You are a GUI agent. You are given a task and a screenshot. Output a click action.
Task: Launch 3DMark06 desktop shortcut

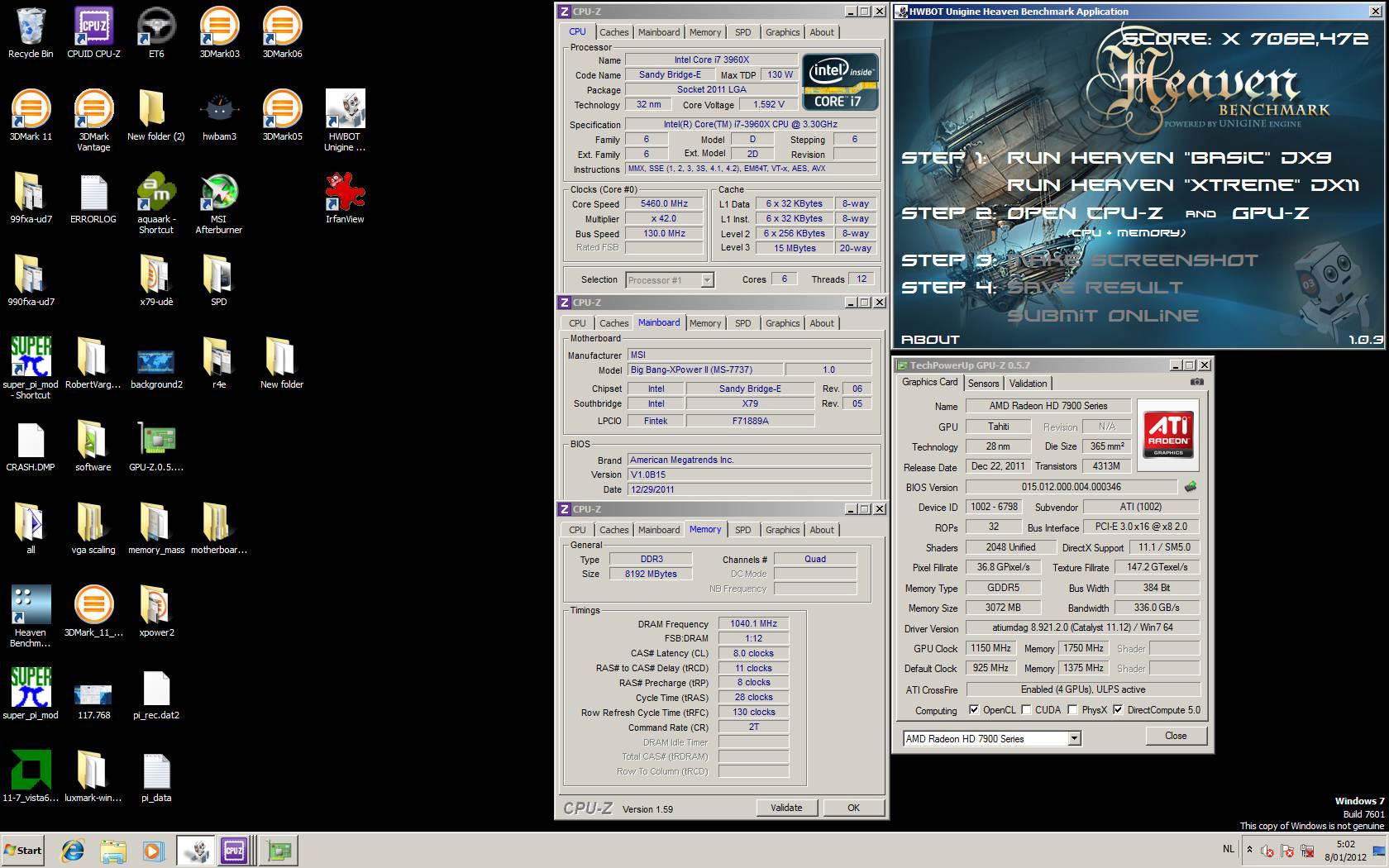(282, 33)
